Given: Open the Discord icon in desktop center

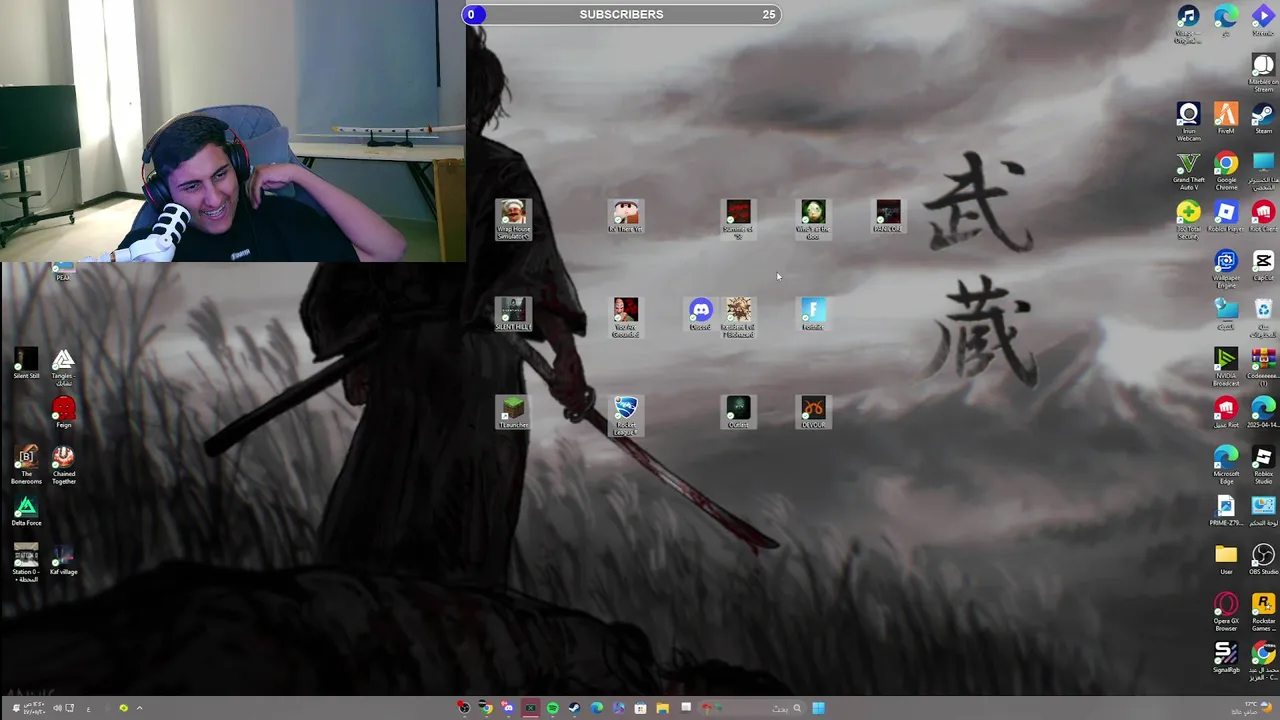Looking at the screenshot, I should coord(700,314).
